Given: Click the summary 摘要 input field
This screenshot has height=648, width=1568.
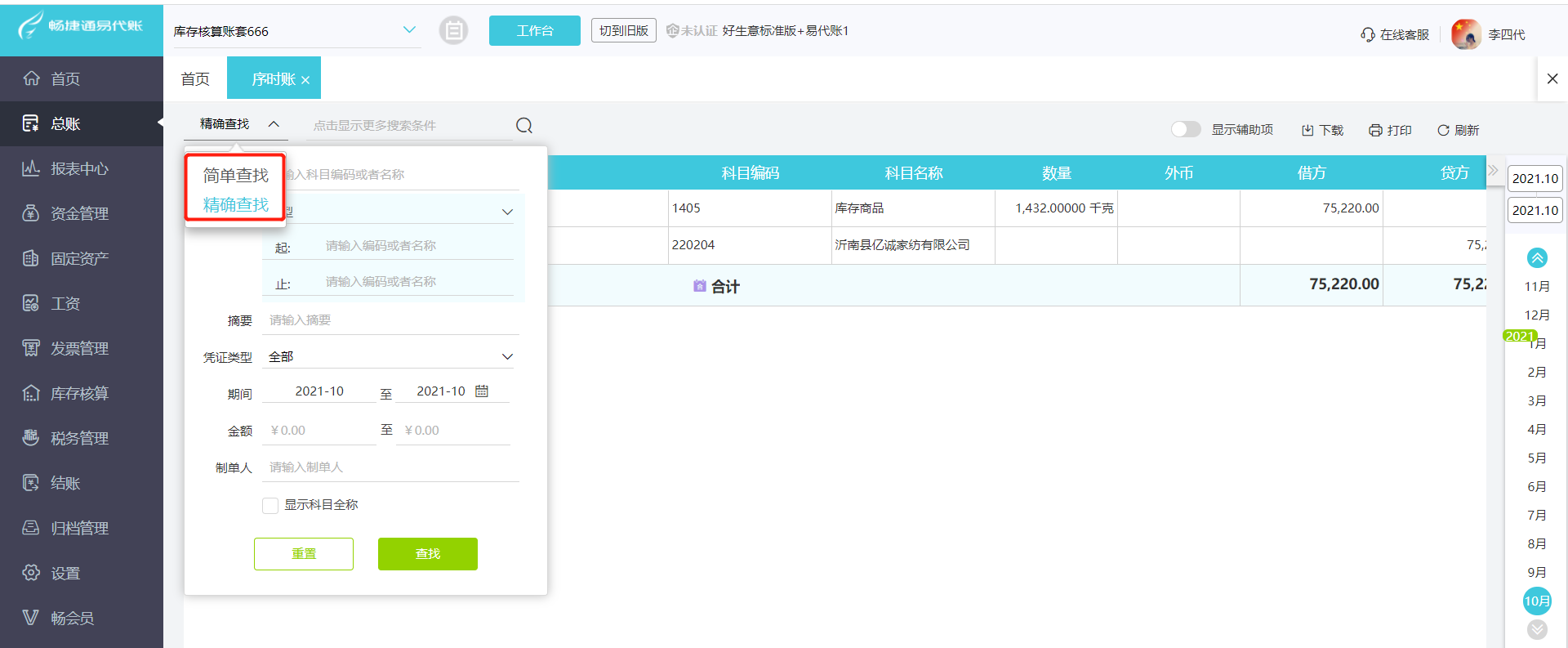Looking at the screenshot, I should [390, 320].
